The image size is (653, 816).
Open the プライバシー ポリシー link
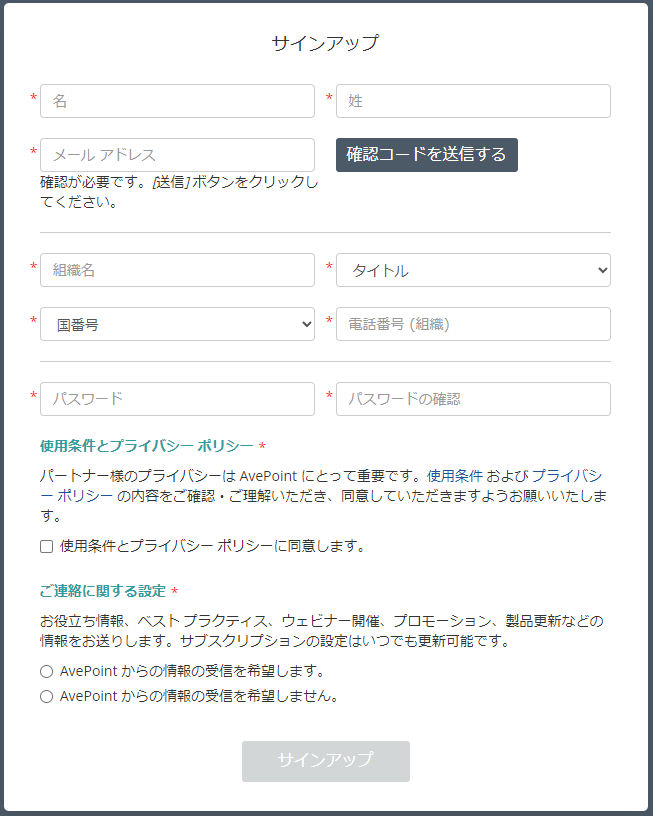[567, 476]
